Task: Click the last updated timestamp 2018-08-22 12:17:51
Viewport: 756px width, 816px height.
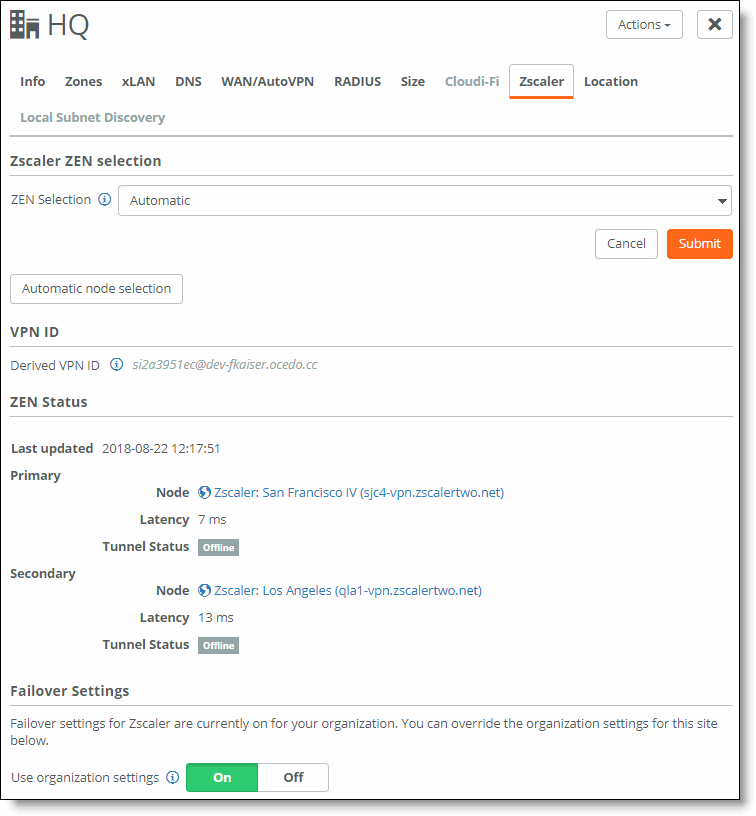Action: point(161,449)
